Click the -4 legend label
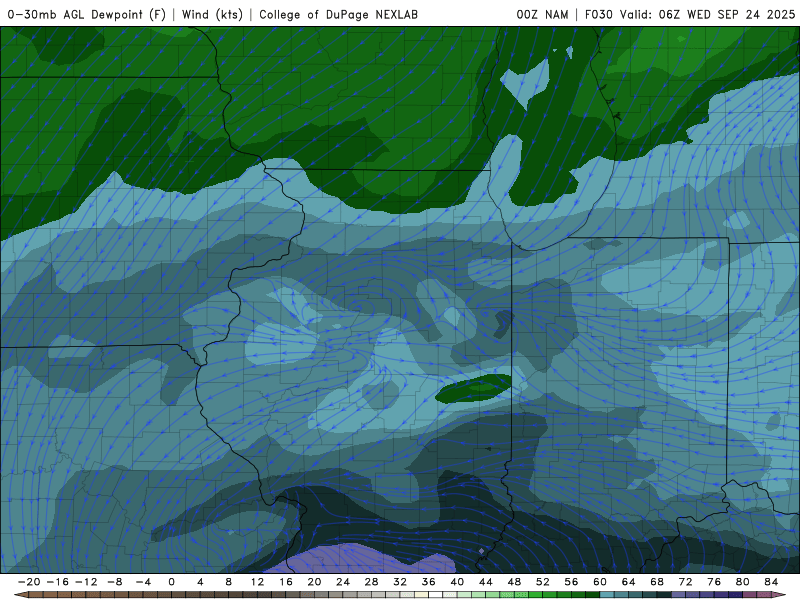The image size is (800, 600). click(143, 582)
